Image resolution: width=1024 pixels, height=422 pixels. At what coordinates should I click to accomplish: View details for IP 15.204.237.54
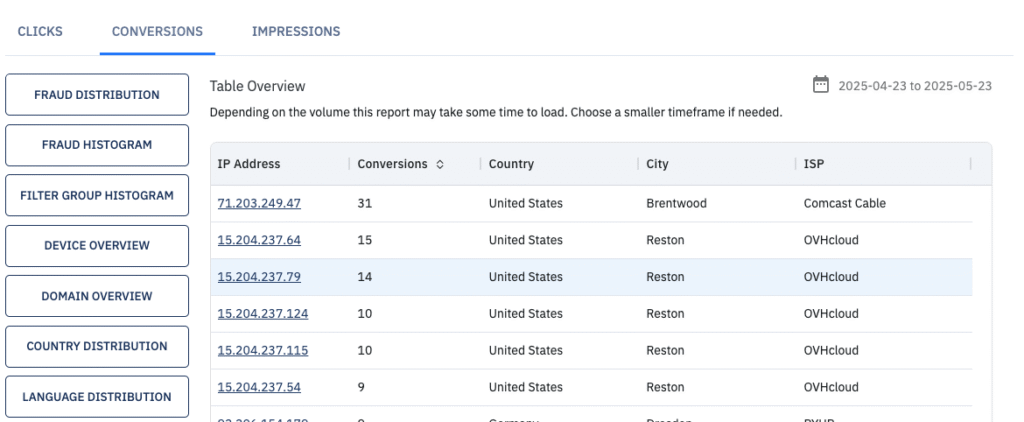[259, 387]
